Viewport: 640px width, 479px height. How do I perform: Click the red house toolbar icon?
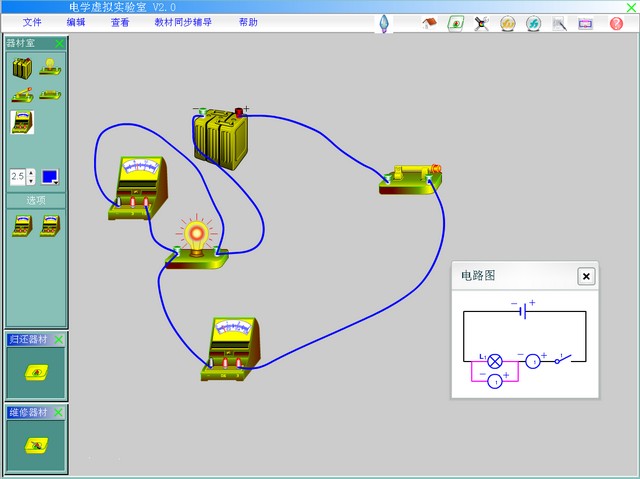tap(430, 23)
